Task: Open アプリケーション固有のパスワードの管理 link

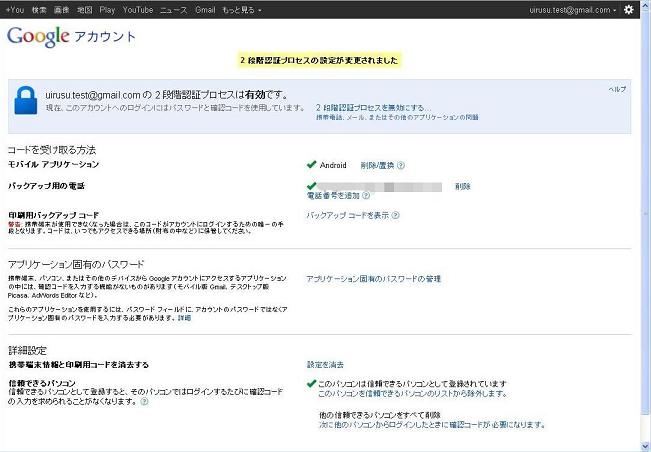Action: point(374,279)
